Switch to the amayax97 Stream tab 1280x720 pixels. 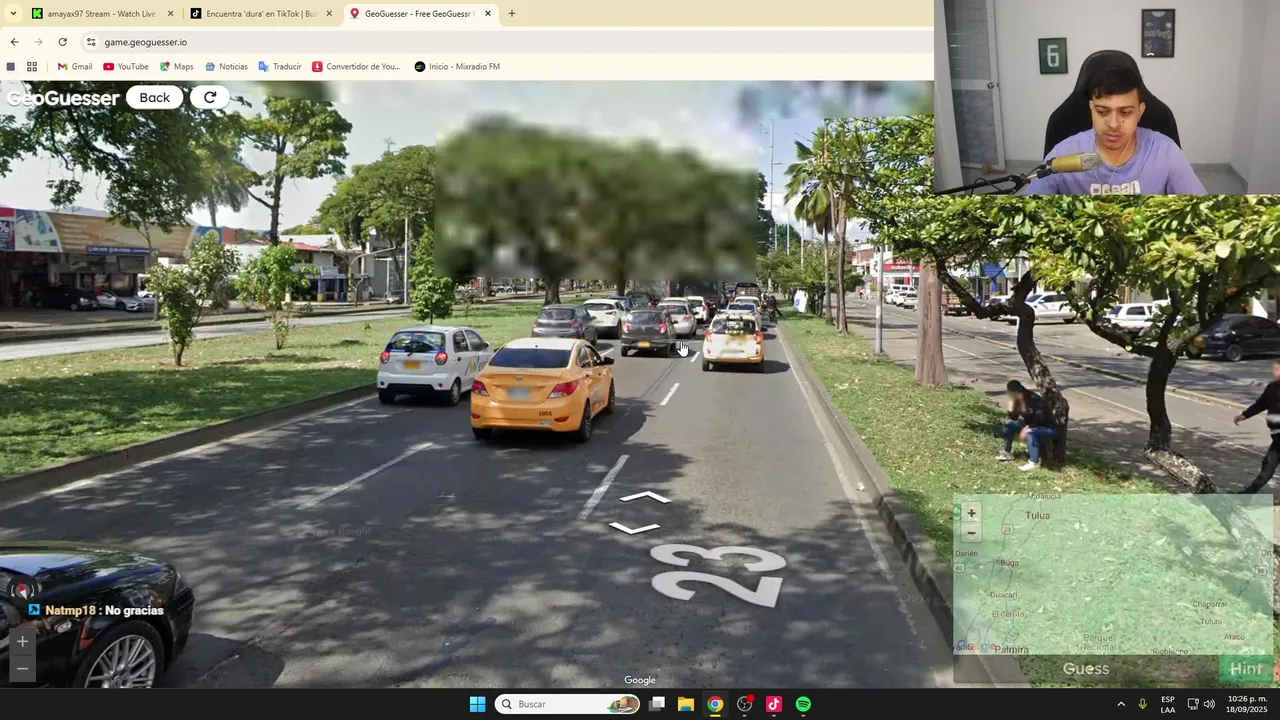pyautogui.click(x=102, y=14)
